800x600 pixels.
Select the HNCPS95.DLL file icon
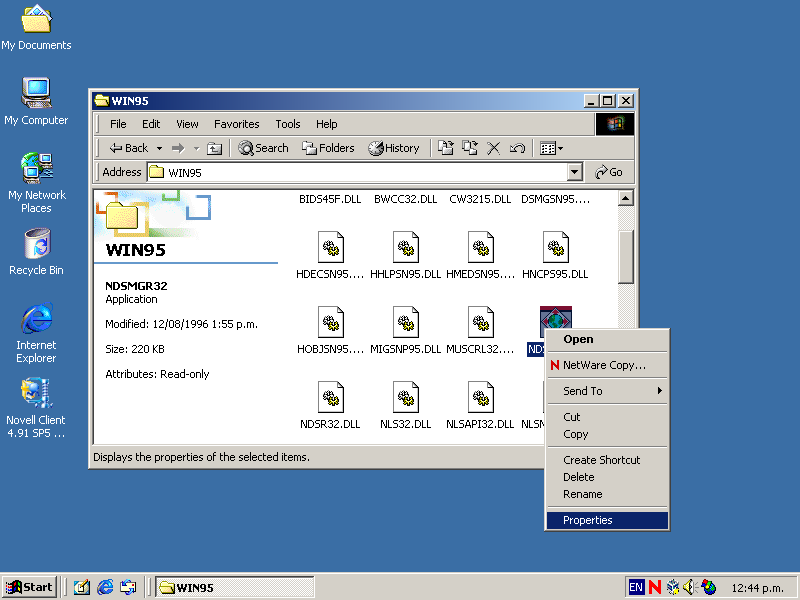(556, 247)
